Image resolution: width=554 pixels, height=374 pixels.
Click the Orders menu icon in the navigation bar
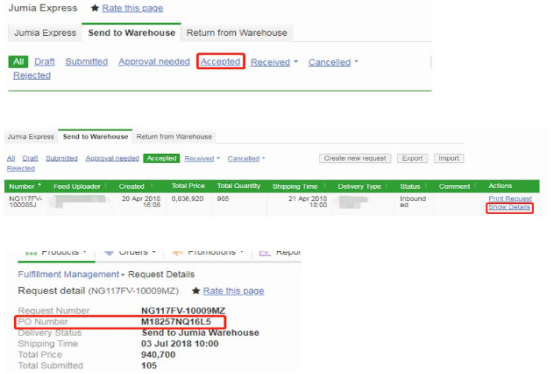tap(109, 252)
